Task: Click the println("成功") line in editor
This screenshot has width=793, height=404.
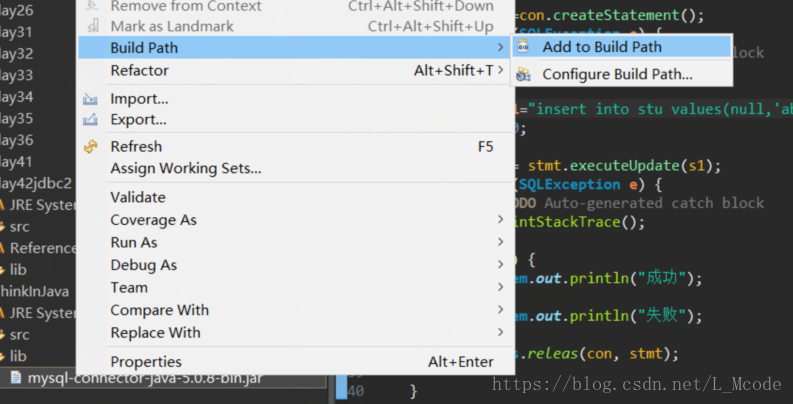Action: click(609, 278)
